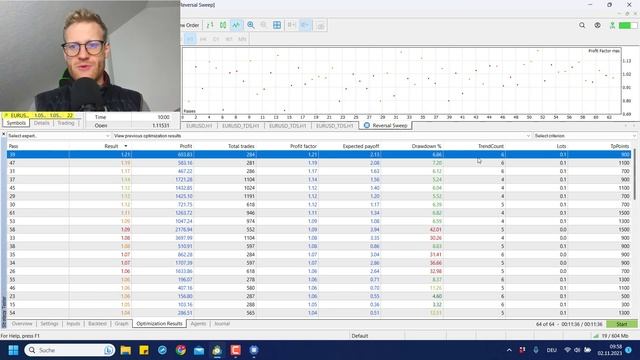Open Google Chrome from the taskbar

[x=180, y=350]
